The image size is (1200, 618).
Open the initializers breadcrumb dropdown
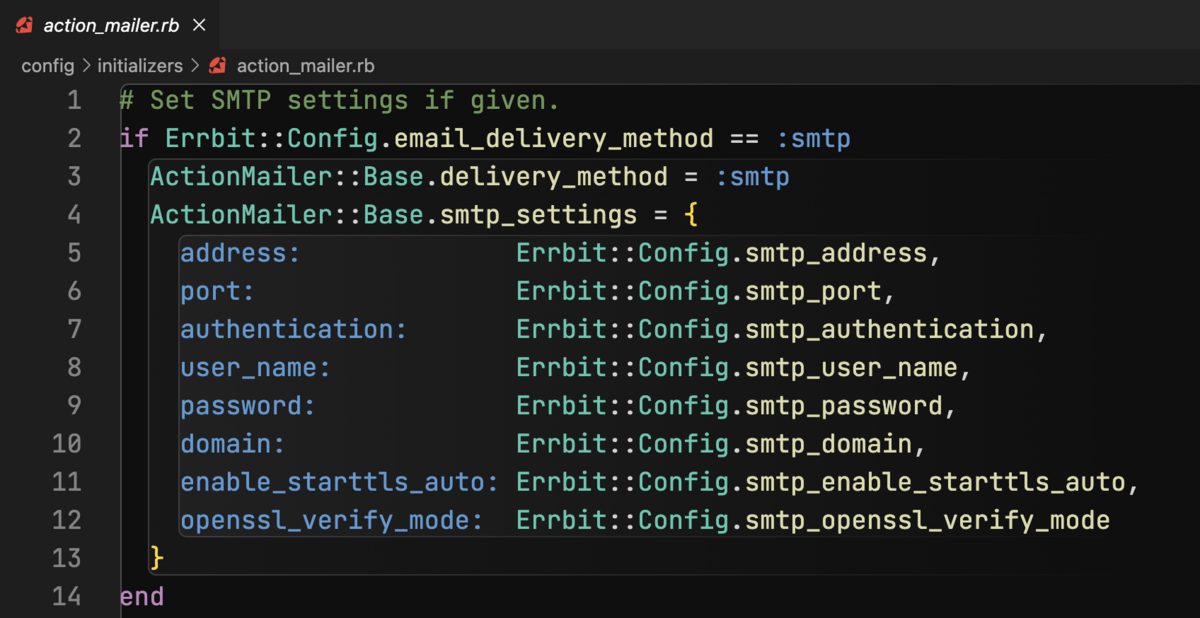pos(139,65)
